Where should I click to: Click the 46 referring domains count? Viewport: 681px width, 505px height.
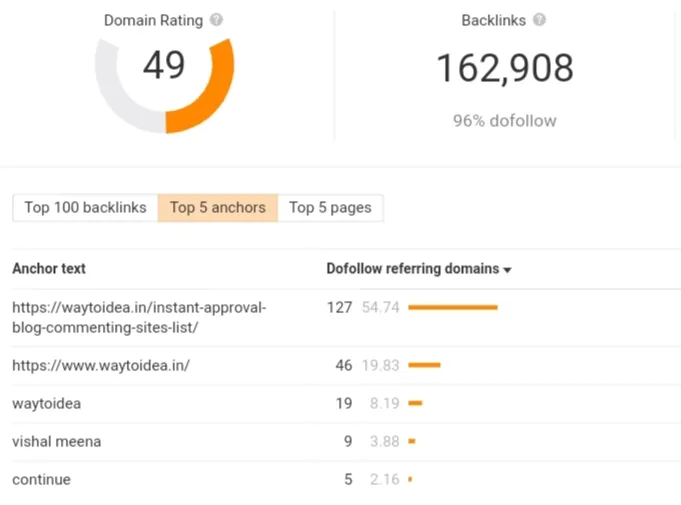click(343, 366)
